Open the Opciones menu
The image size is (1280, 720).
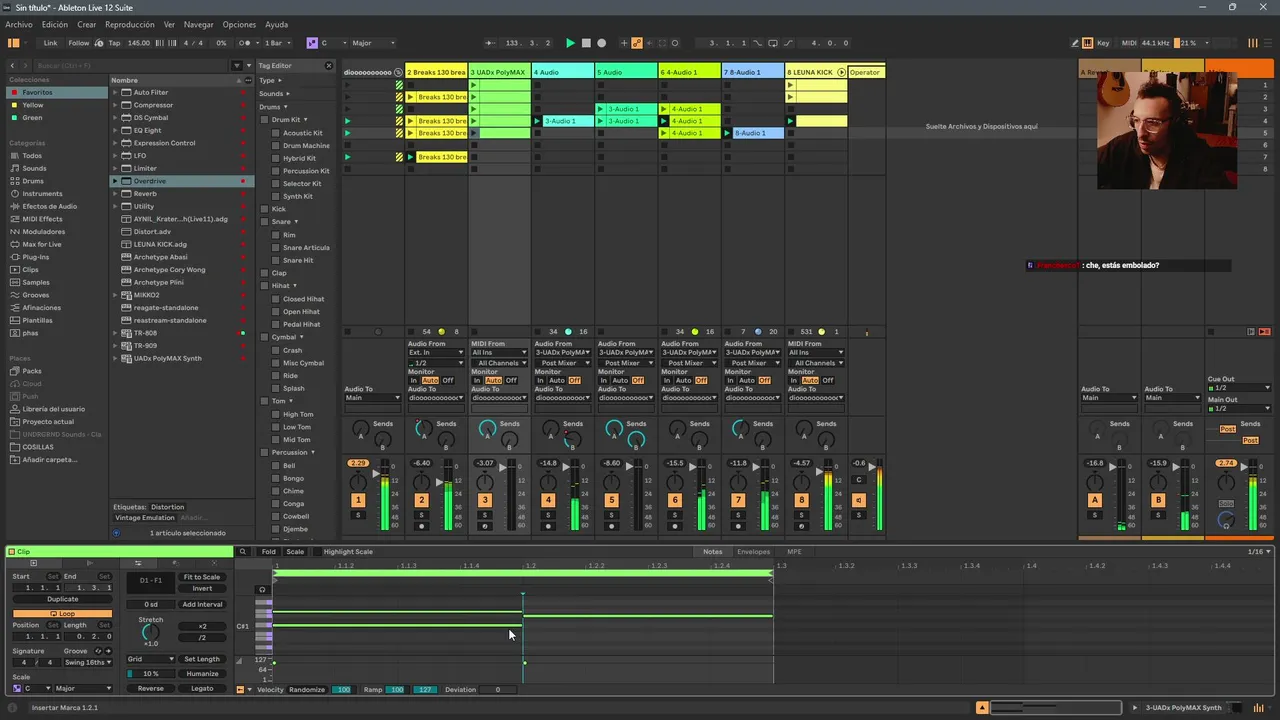[239, 24]
